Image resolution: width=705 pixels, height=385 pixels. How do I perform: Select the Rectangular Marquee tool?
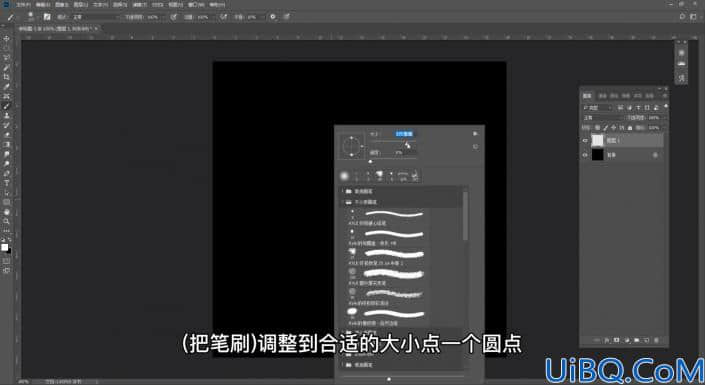[x=6, y=48]
